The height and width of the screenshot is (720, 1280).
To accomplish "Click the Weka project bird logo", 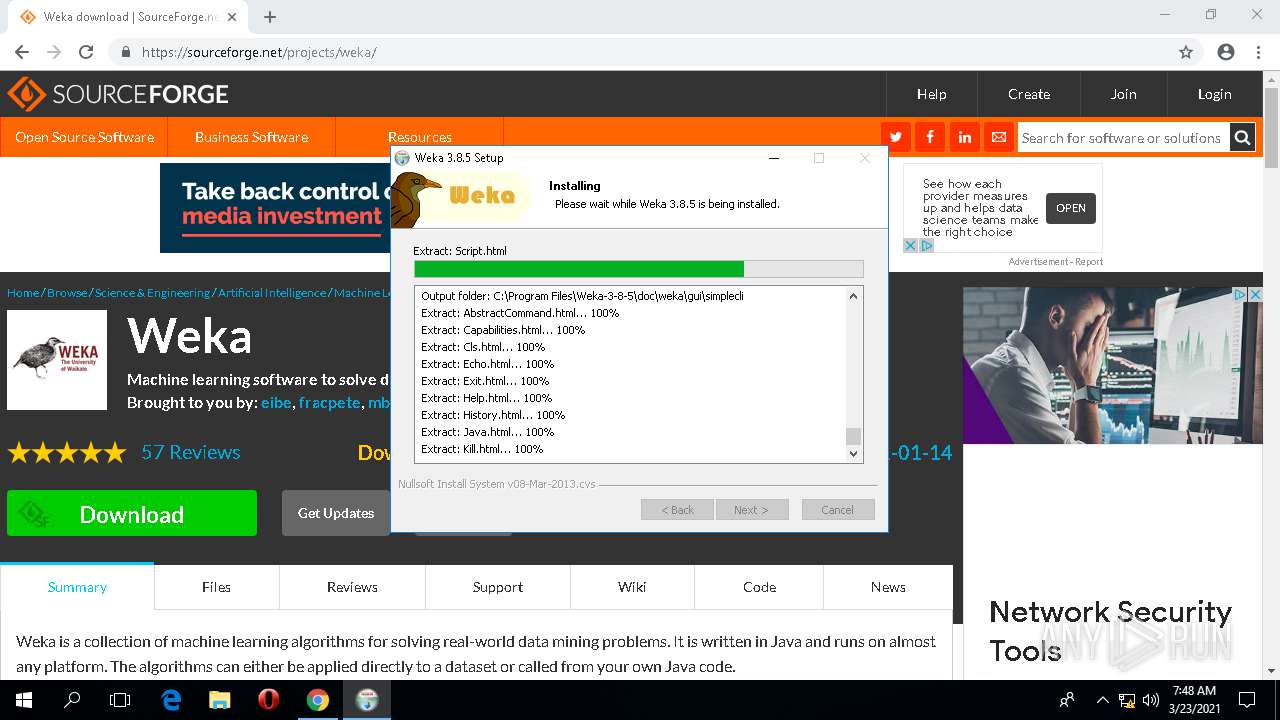I will click(57, 360).
